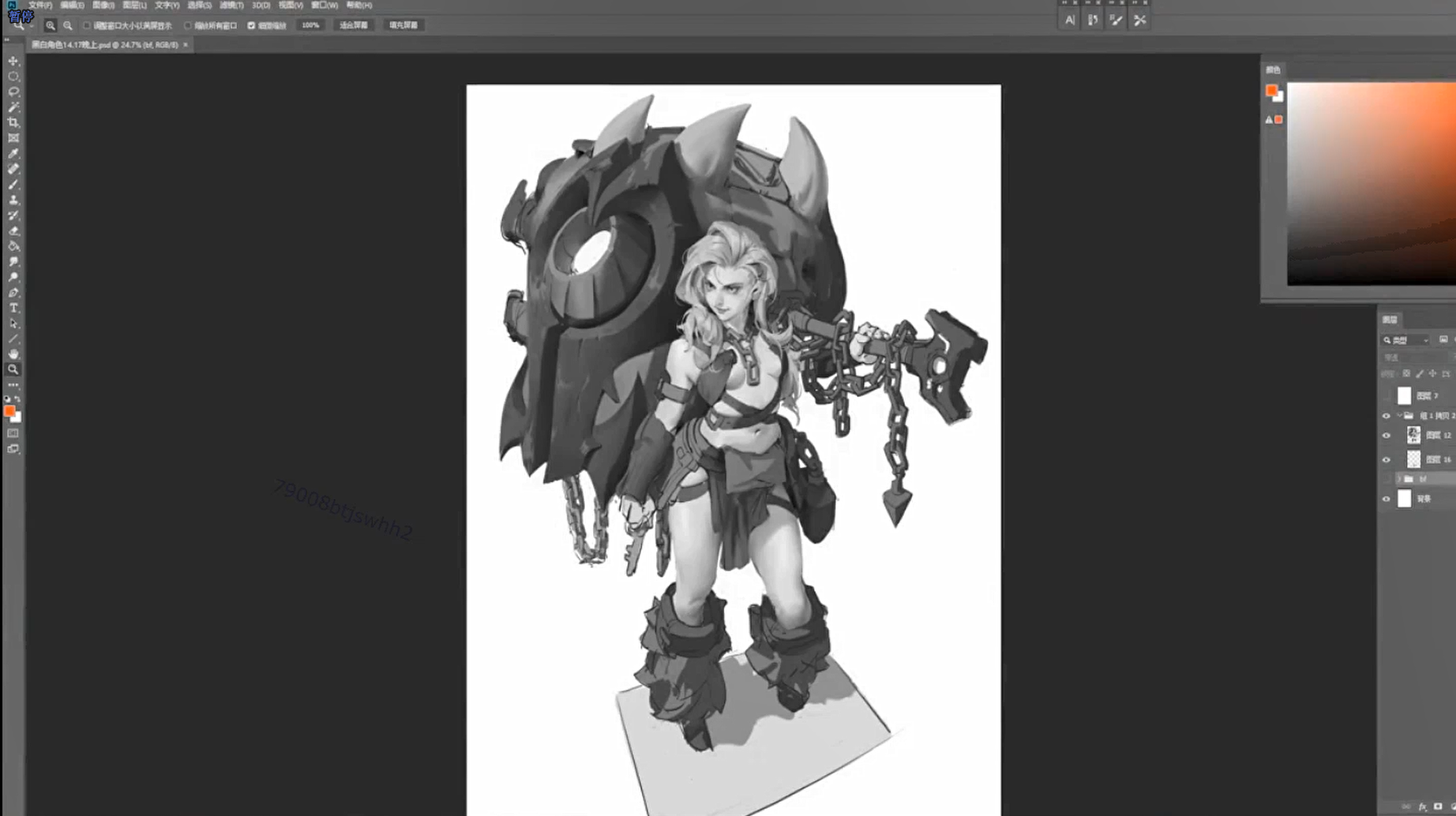Viewport: 1456px width, 816px height.
Task: Show the hidden bf group visibility box
Action: point(1387,479)
